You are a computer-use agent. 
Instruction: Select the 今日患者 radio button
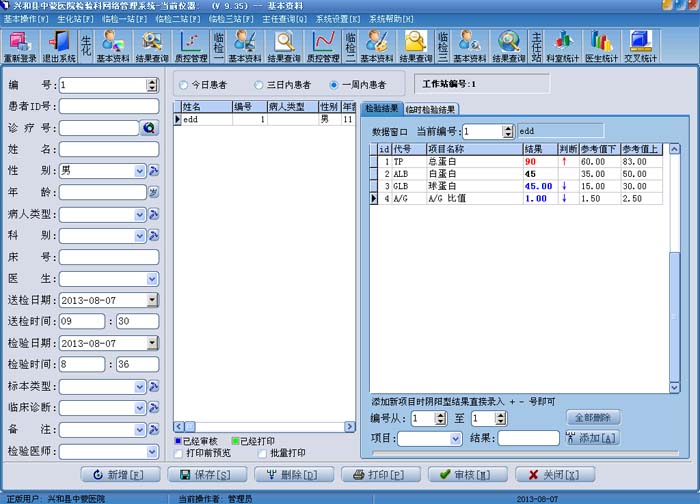click(183, 85)
